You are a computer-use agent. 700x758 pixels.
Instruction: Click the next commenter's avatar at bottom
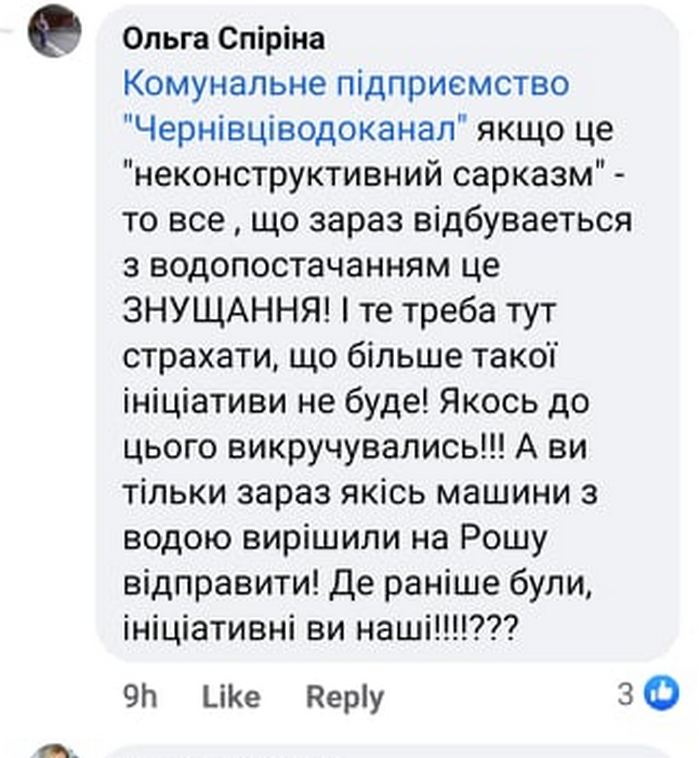pos(54,751)
